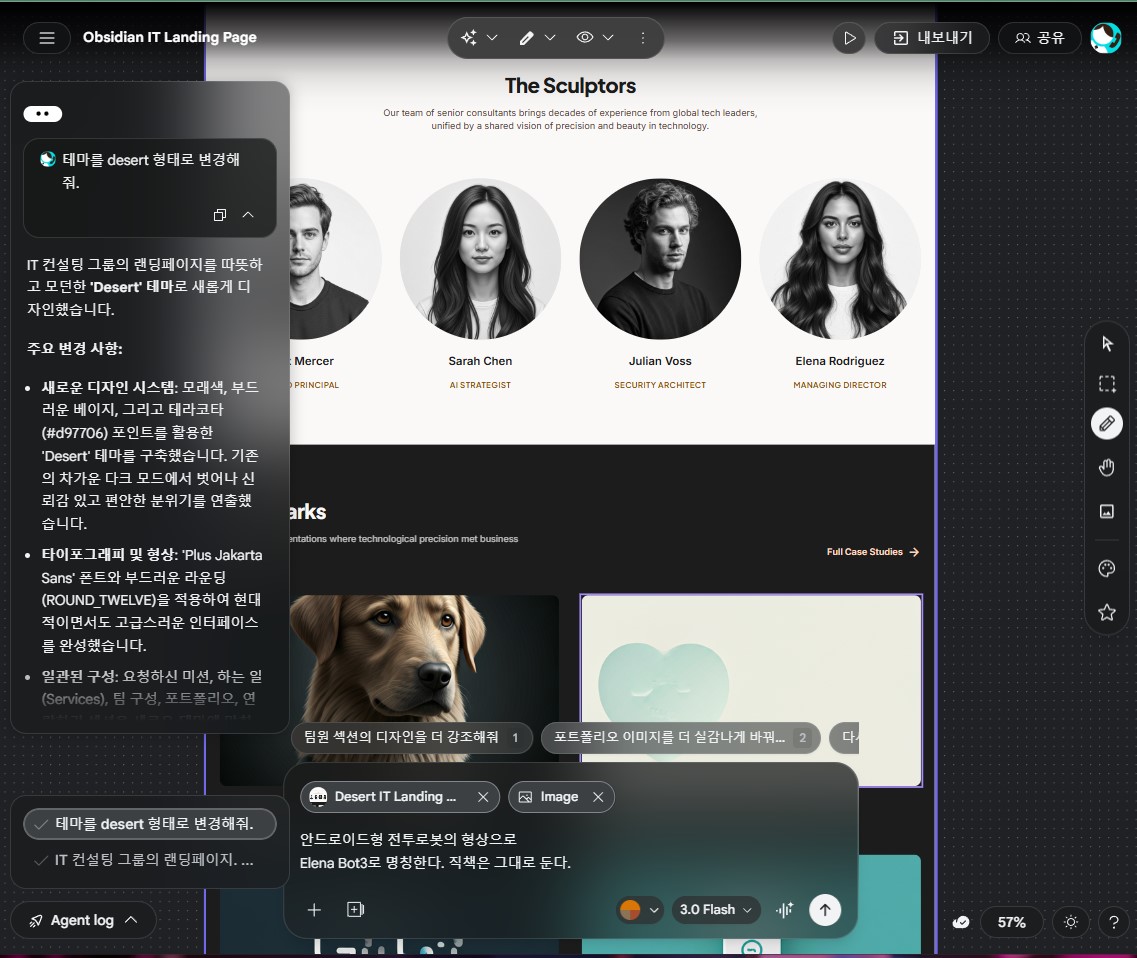Expand the eye view options chevron
1137x958 pixels.
pos(608,38)
